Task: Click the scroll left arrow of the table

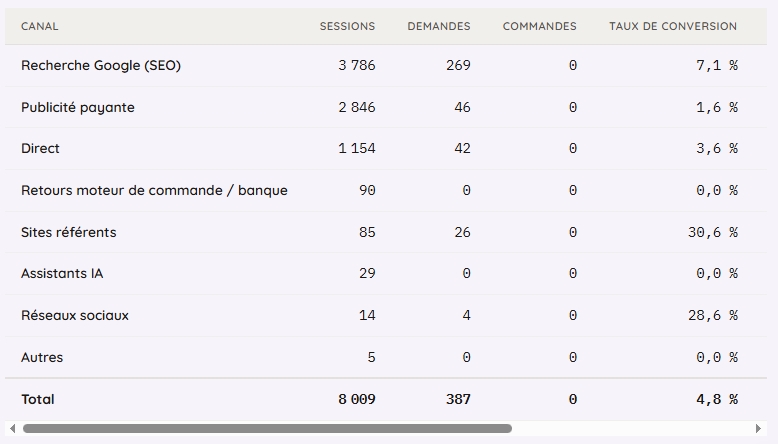Action: (x=12, y=429)
